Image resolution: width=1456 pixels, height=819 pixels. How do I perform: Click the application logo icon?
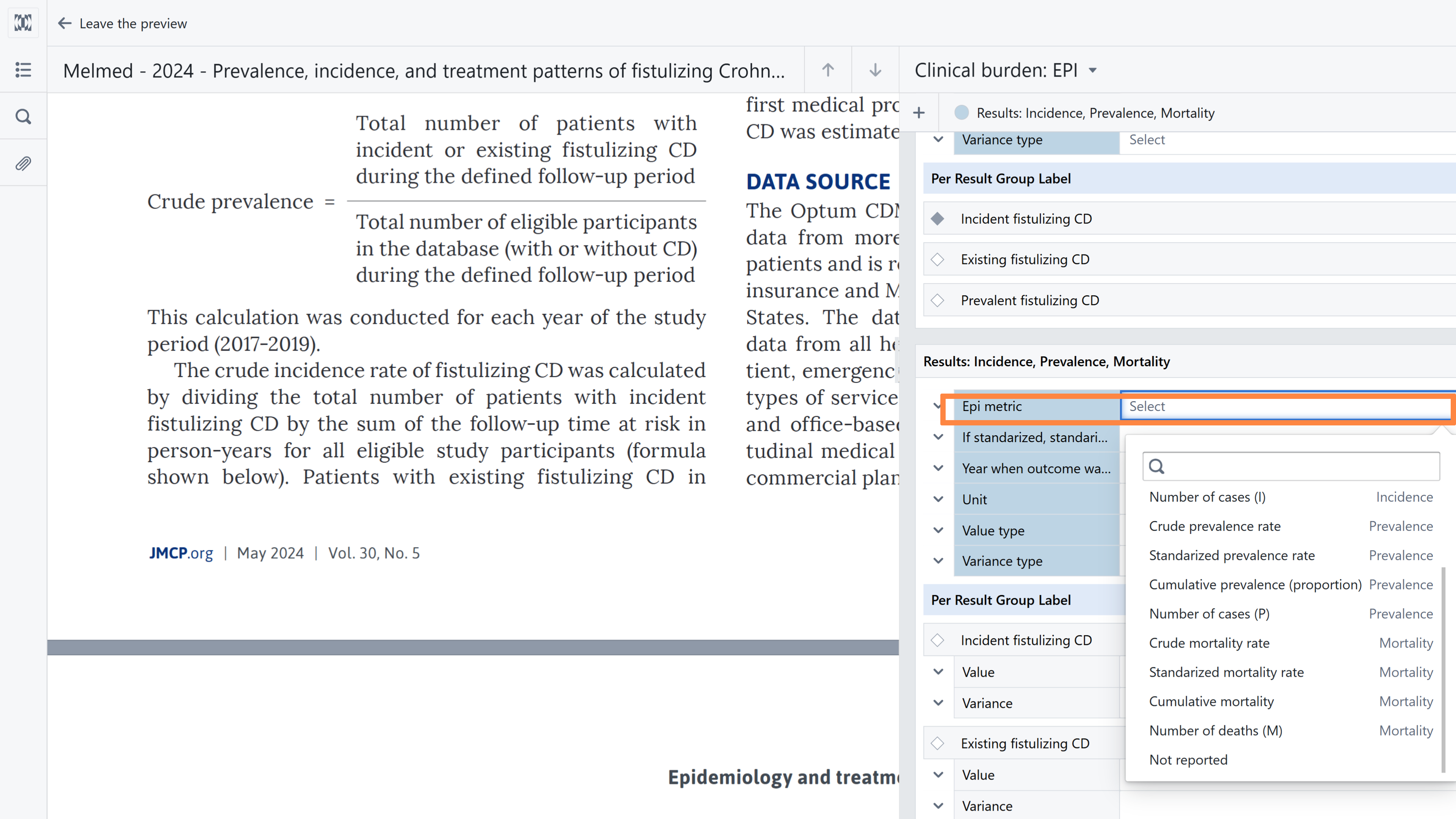point(23,23)
